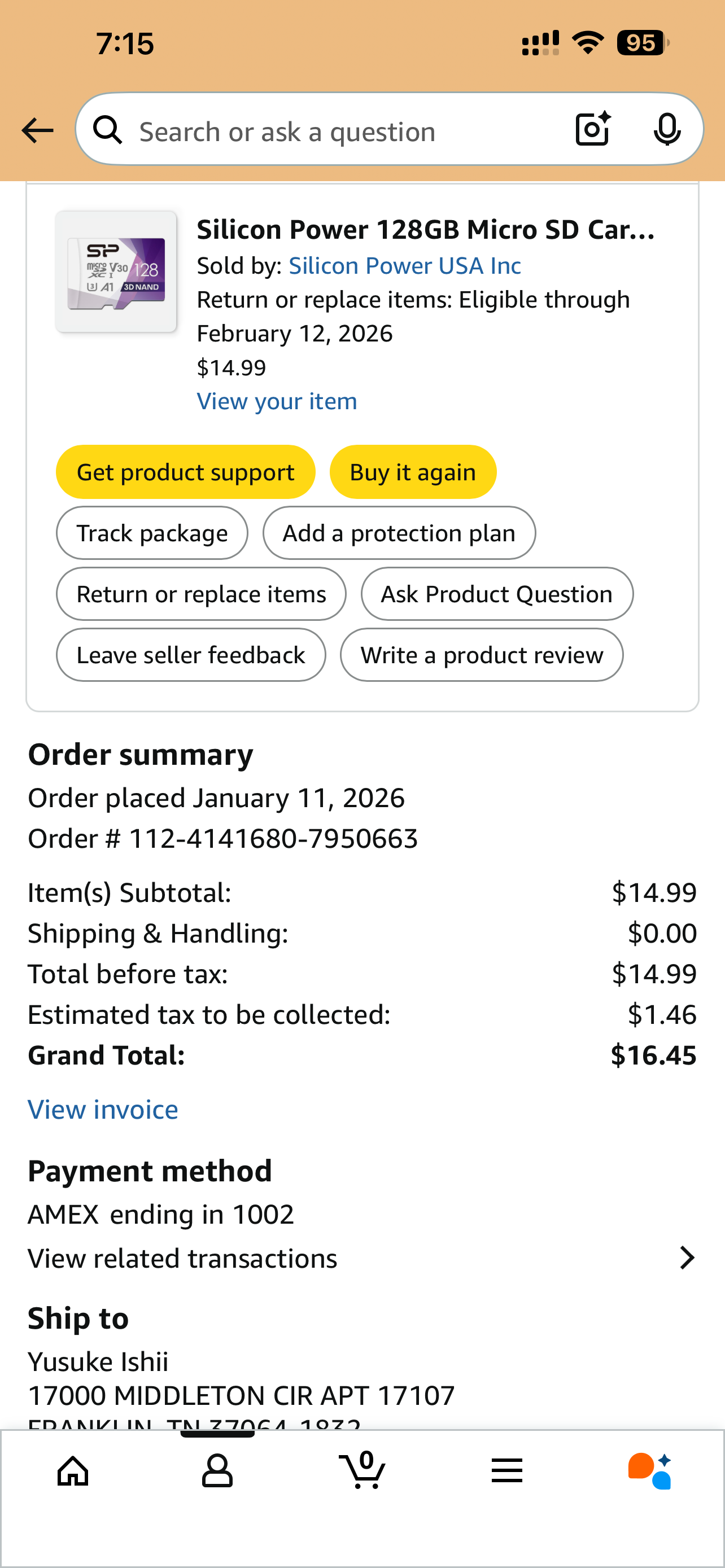The height and width of the screenshot is (1568, 725).
Task: Tap the microphone voice search icon
Action: pyautogui.click(x=667, y=129)
